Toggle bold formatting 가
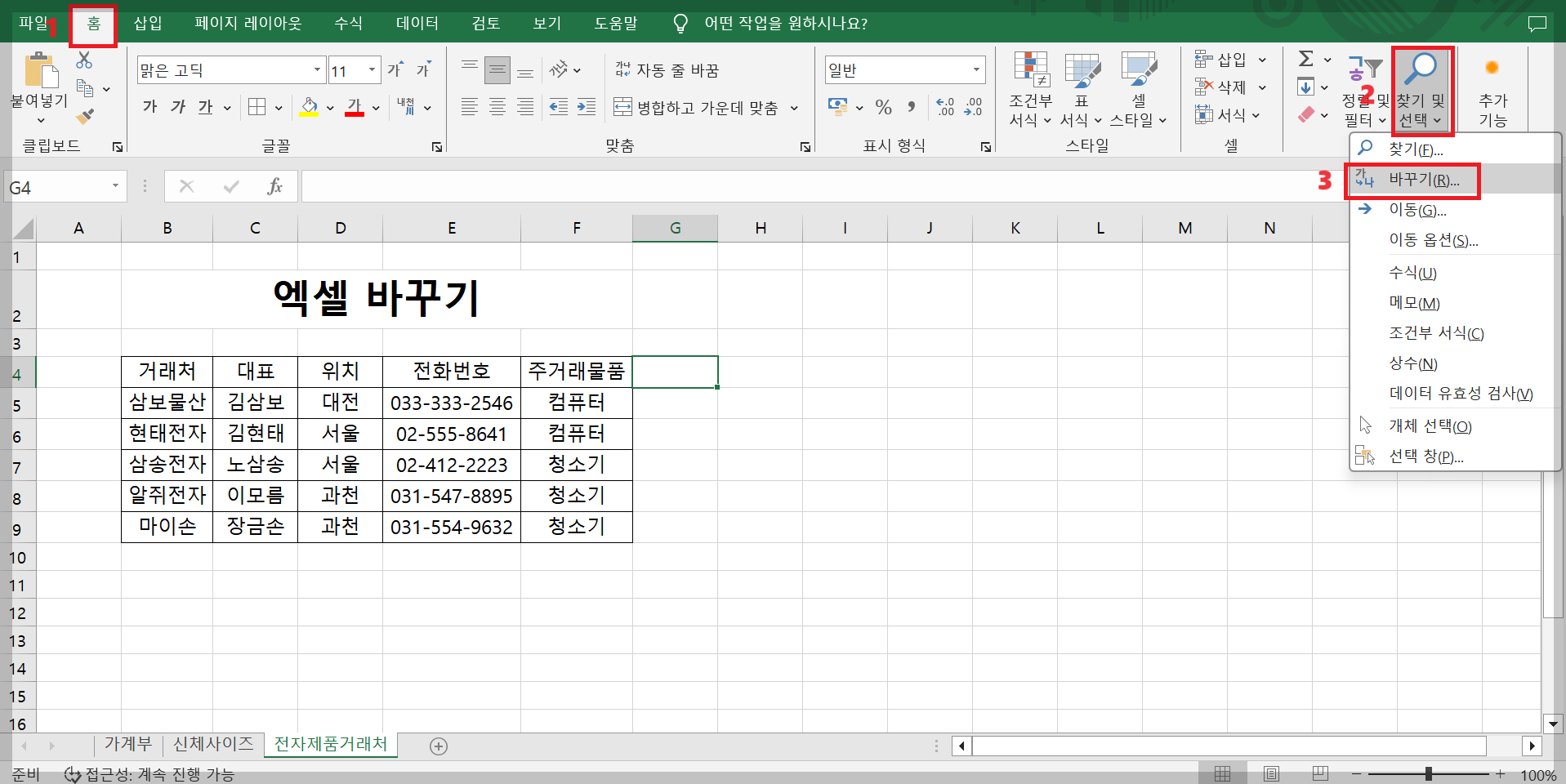This screenshot has width=1566, height=784. pos(149,106)
